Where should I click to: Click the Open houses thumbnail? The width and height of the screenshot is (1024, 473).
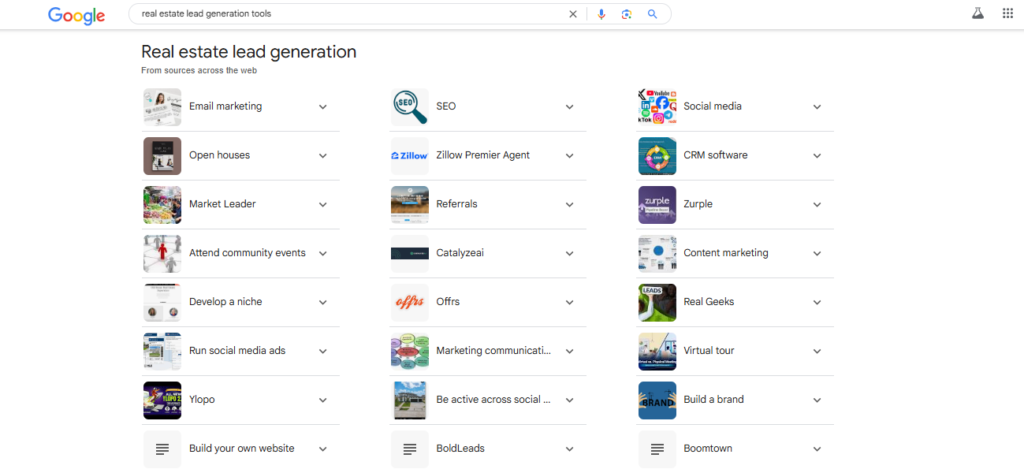click(x=163, y=156)
